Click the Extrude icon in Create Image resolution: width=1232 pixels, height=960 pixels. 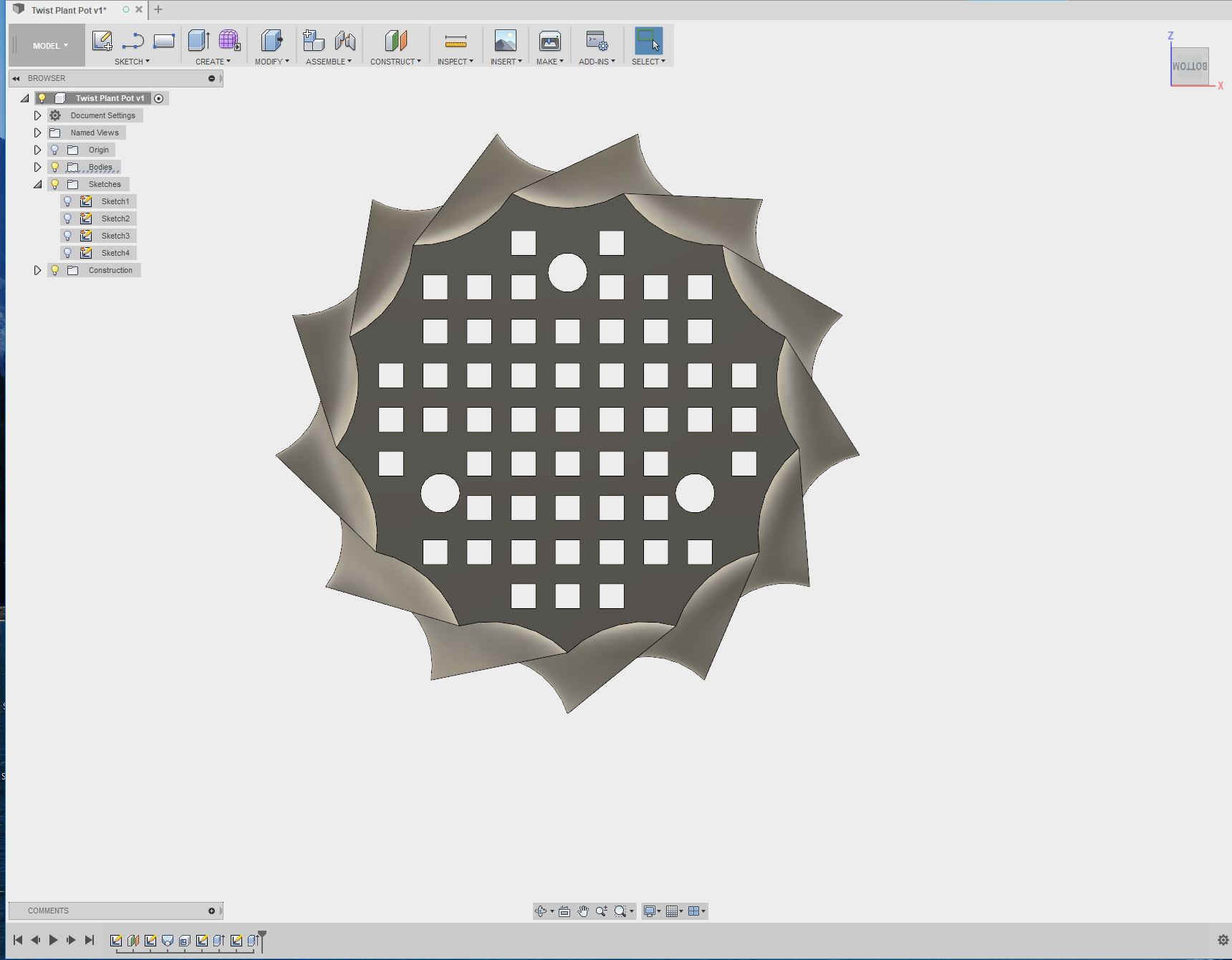point(199,41)
